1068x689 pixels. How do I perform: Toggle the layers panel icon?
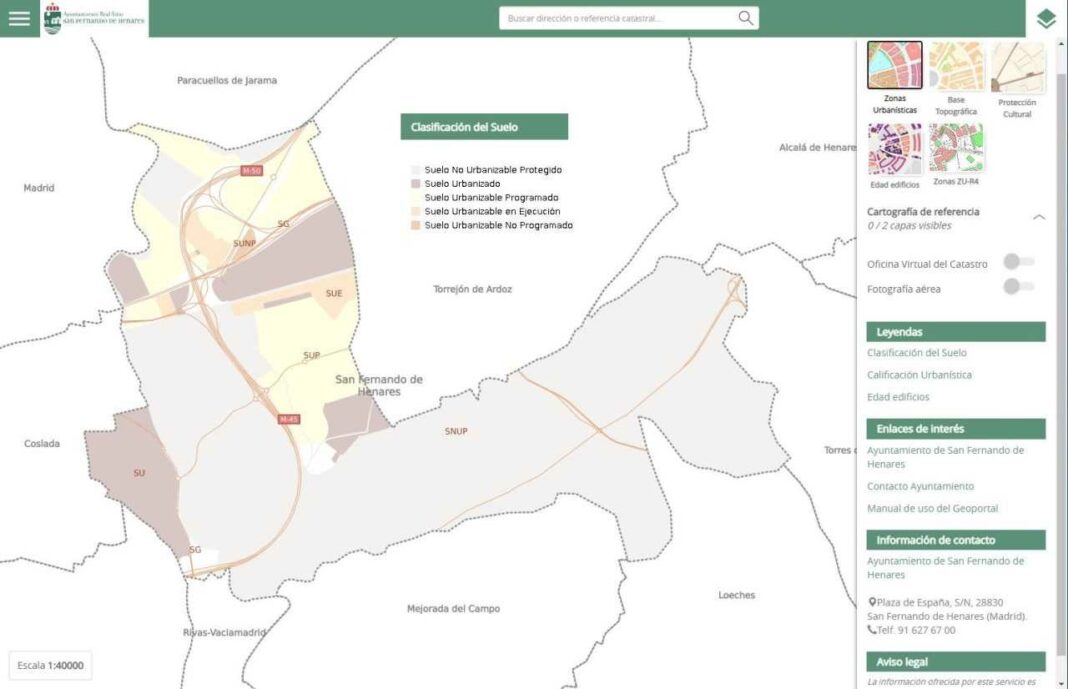click(x=1046, y=19)
